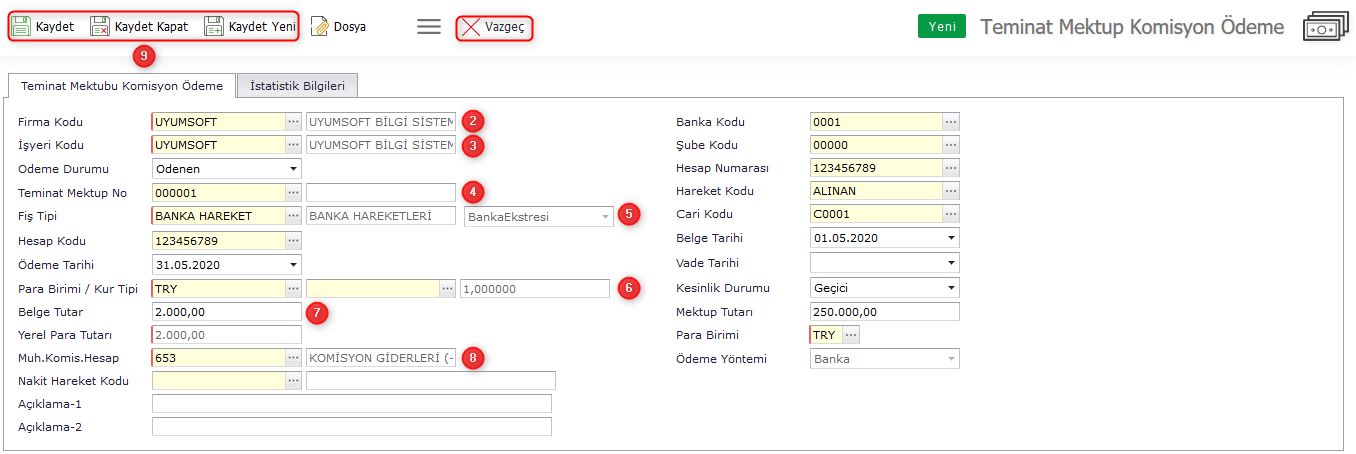
Task: Click into the Açıklama-1 text field
Action: (x=351, y=404)
